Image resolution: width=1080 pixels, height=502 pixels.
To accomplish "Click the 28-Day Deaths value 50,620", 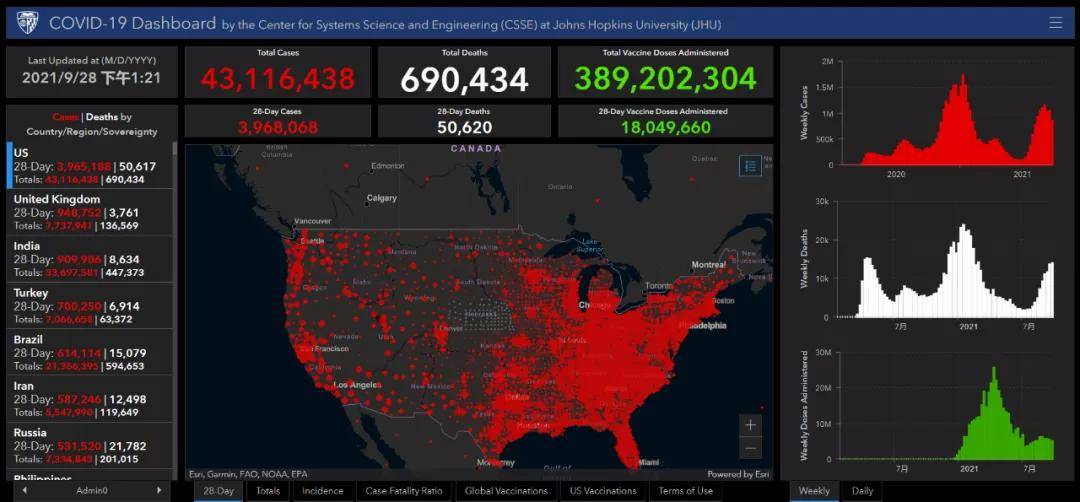I will [x=464, y=127].
